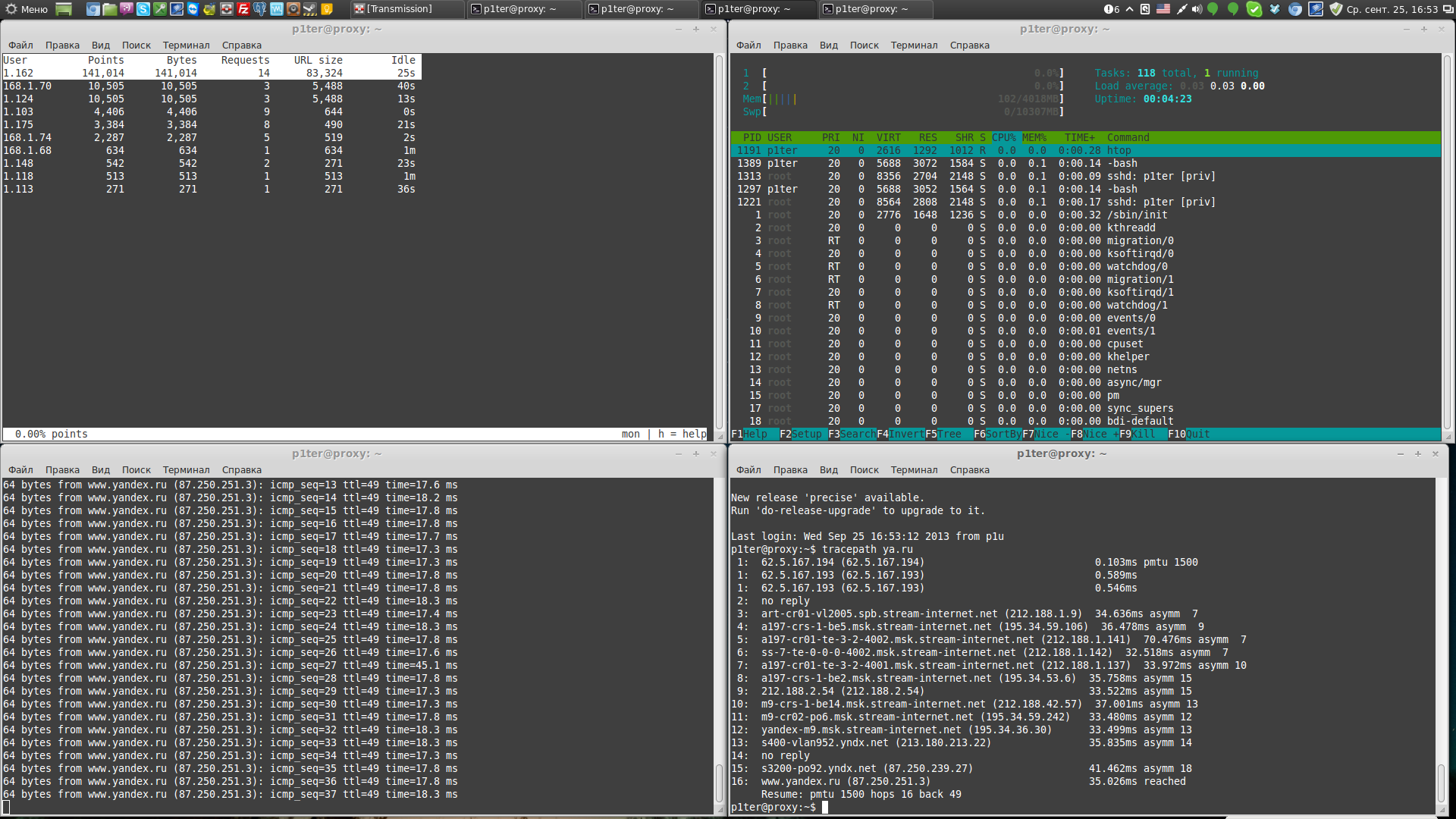
Task: Open the Dropbox tray icon
Action: tap(1275, 9)
